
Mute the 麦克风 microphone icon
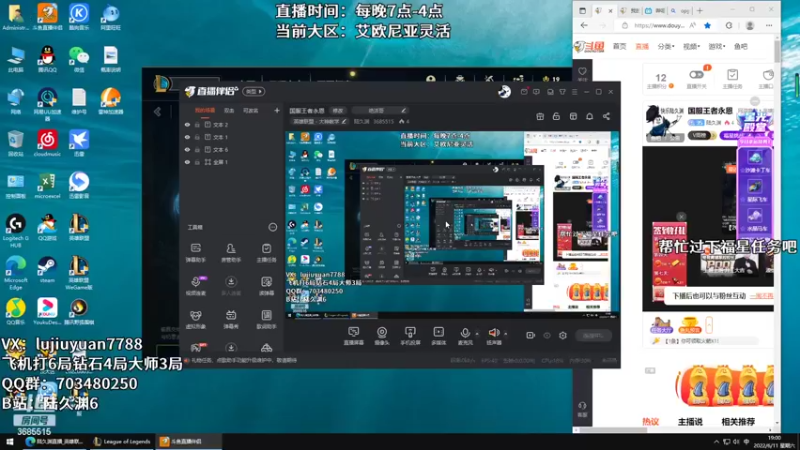(465, 333)
